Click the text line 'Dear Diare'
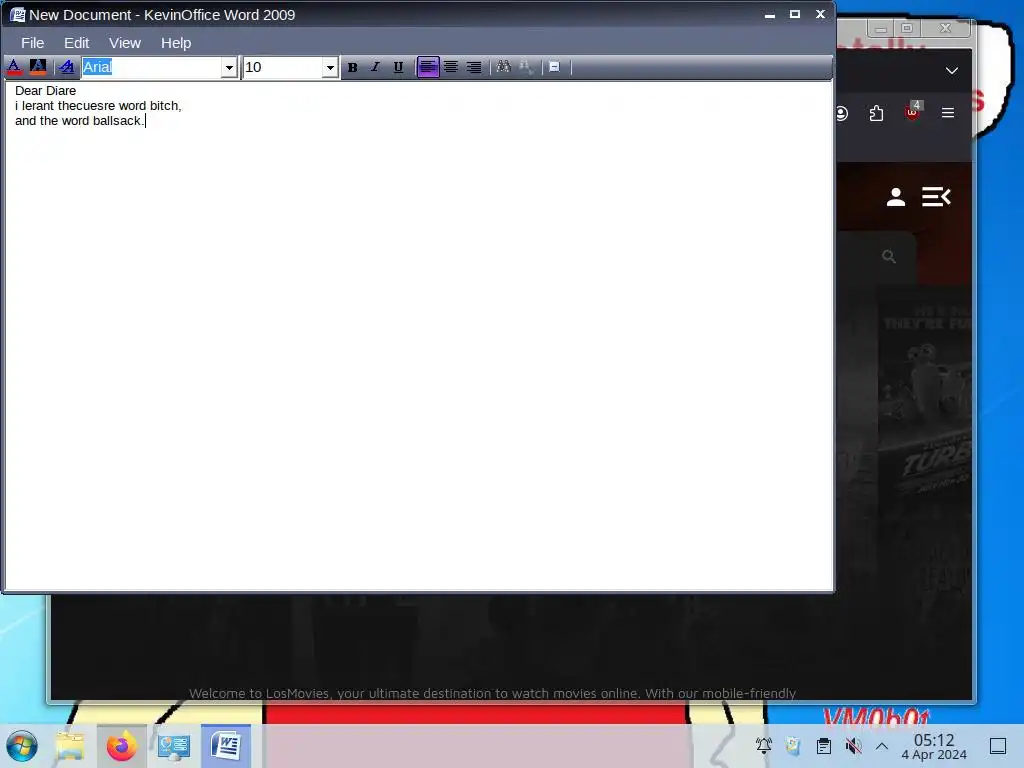The width and height of the screenshot is (1024, 768). (46, 91)
